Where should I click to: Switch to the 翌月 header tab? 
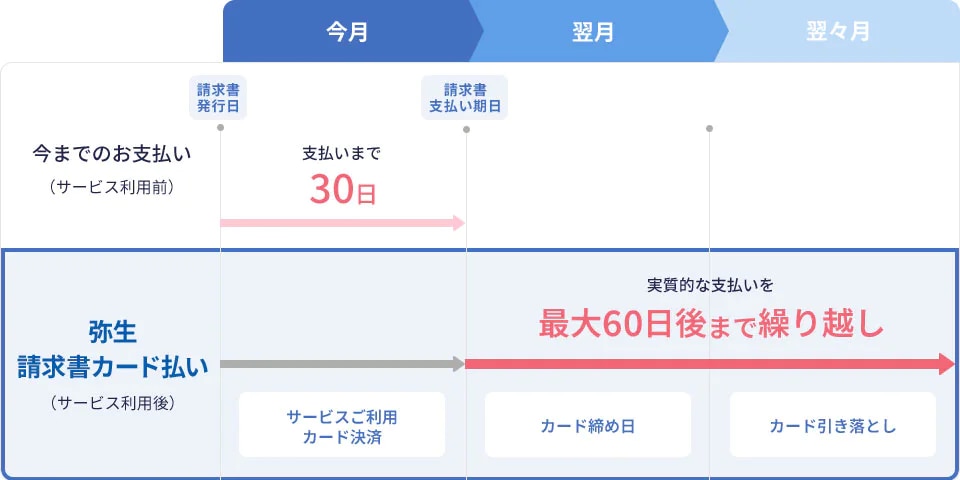[593, 31]
